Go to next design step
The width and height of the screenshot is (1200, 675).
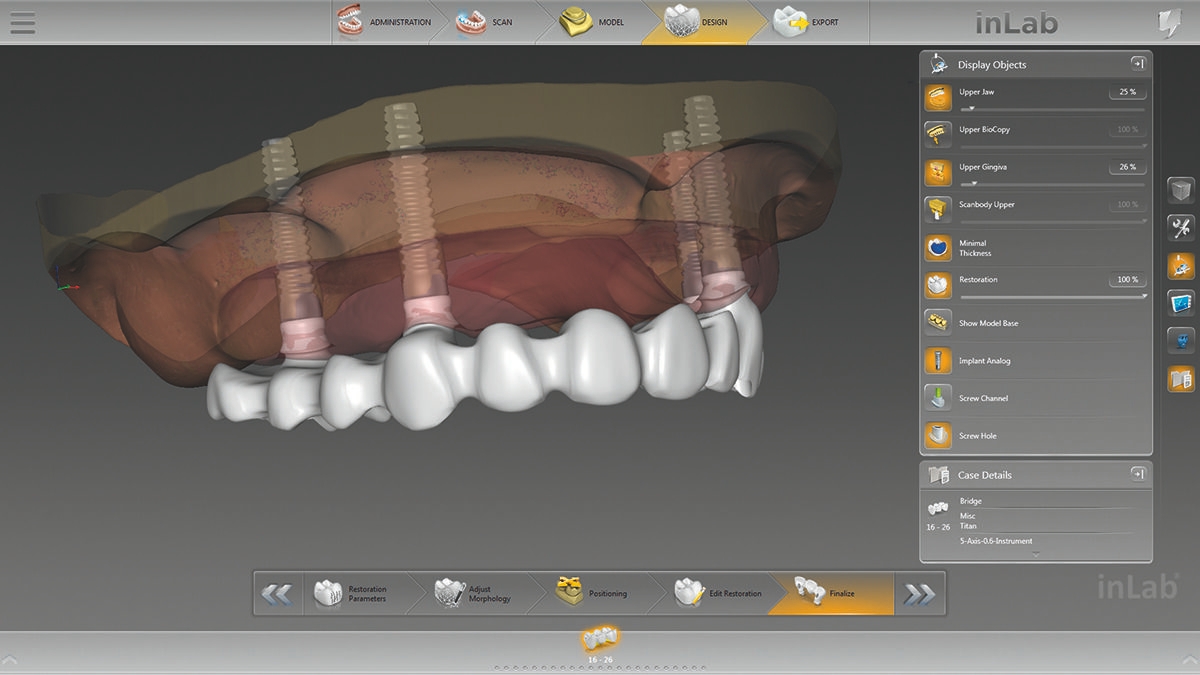tap(919, 594)
